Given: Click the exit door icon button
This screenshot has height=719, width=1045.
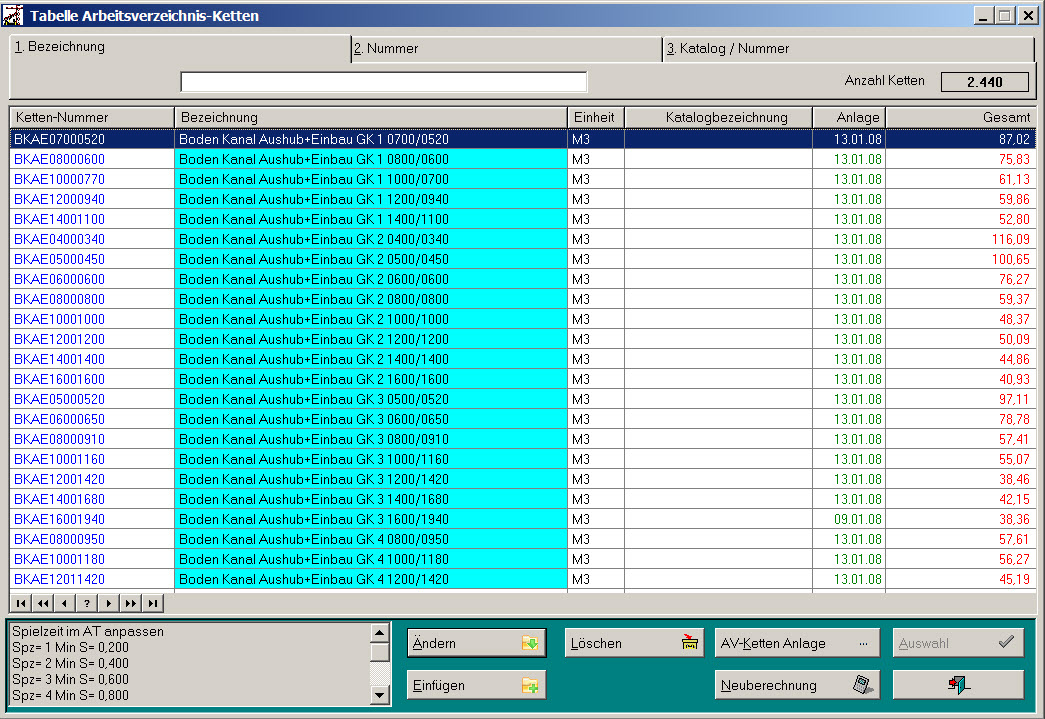Looking at the screenshot, I should [x=957, y=685].
